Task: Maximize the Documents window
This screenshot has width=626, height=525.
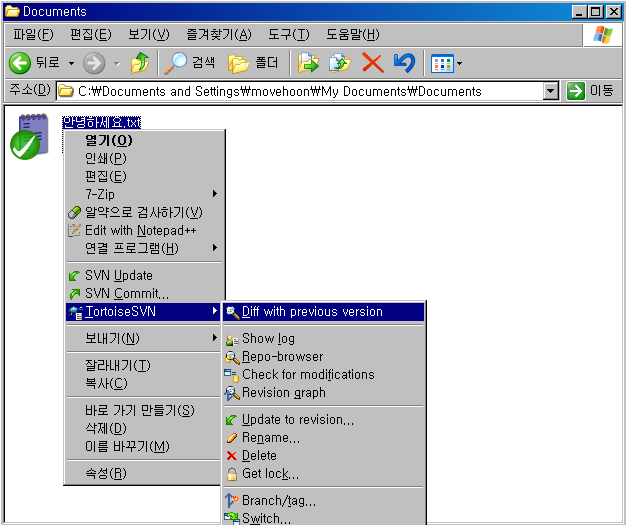Action: [x=596, y=12]
